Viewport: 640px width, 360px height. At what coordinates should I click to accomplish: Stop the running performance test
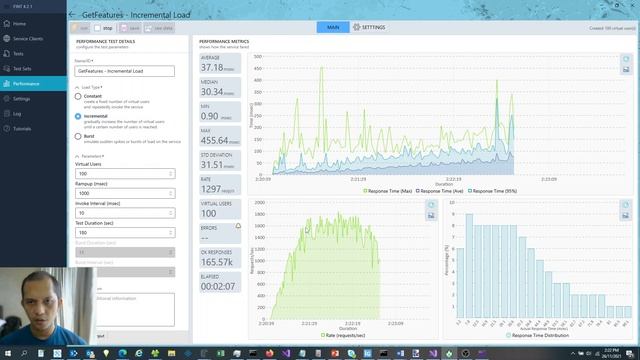pyautogui.click(x=104, y=28)
